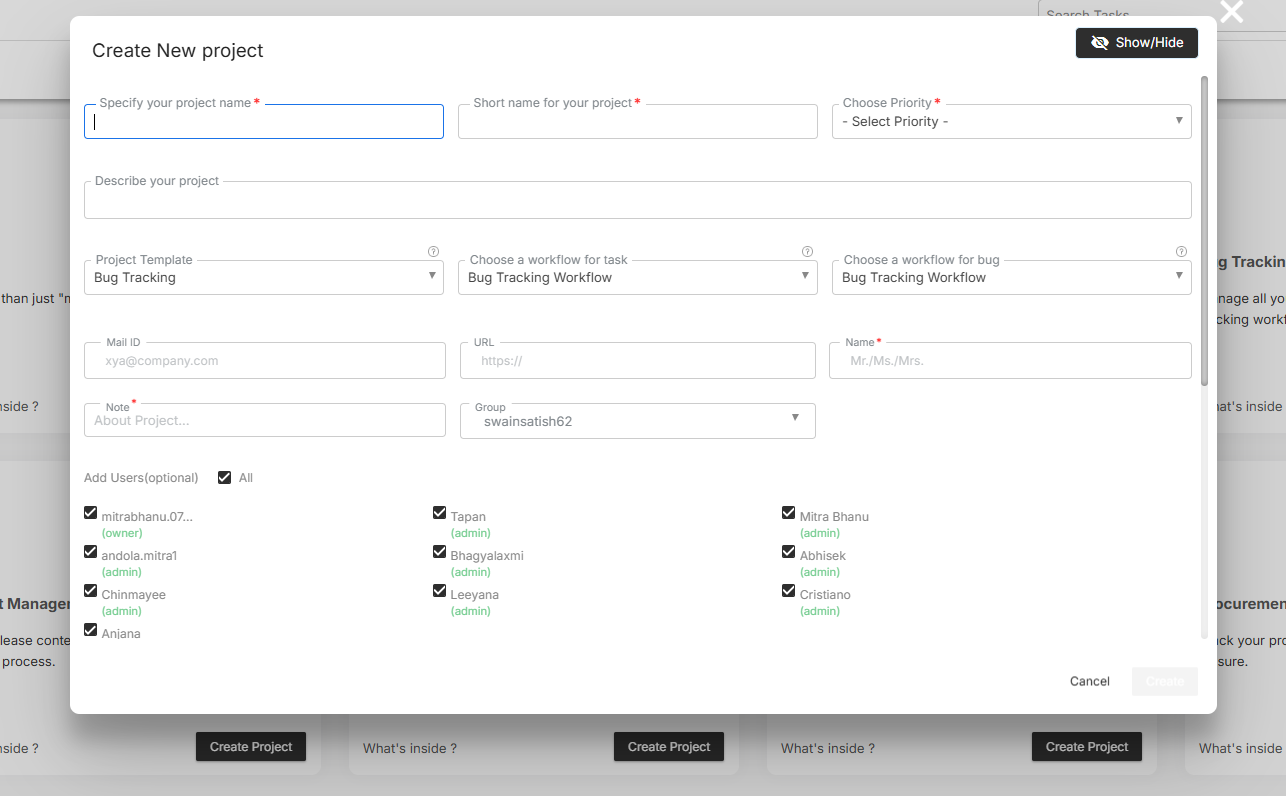This screenshot has width=1286, height=796.
Task: Click the Cancel button
Action: point(1089,681)
